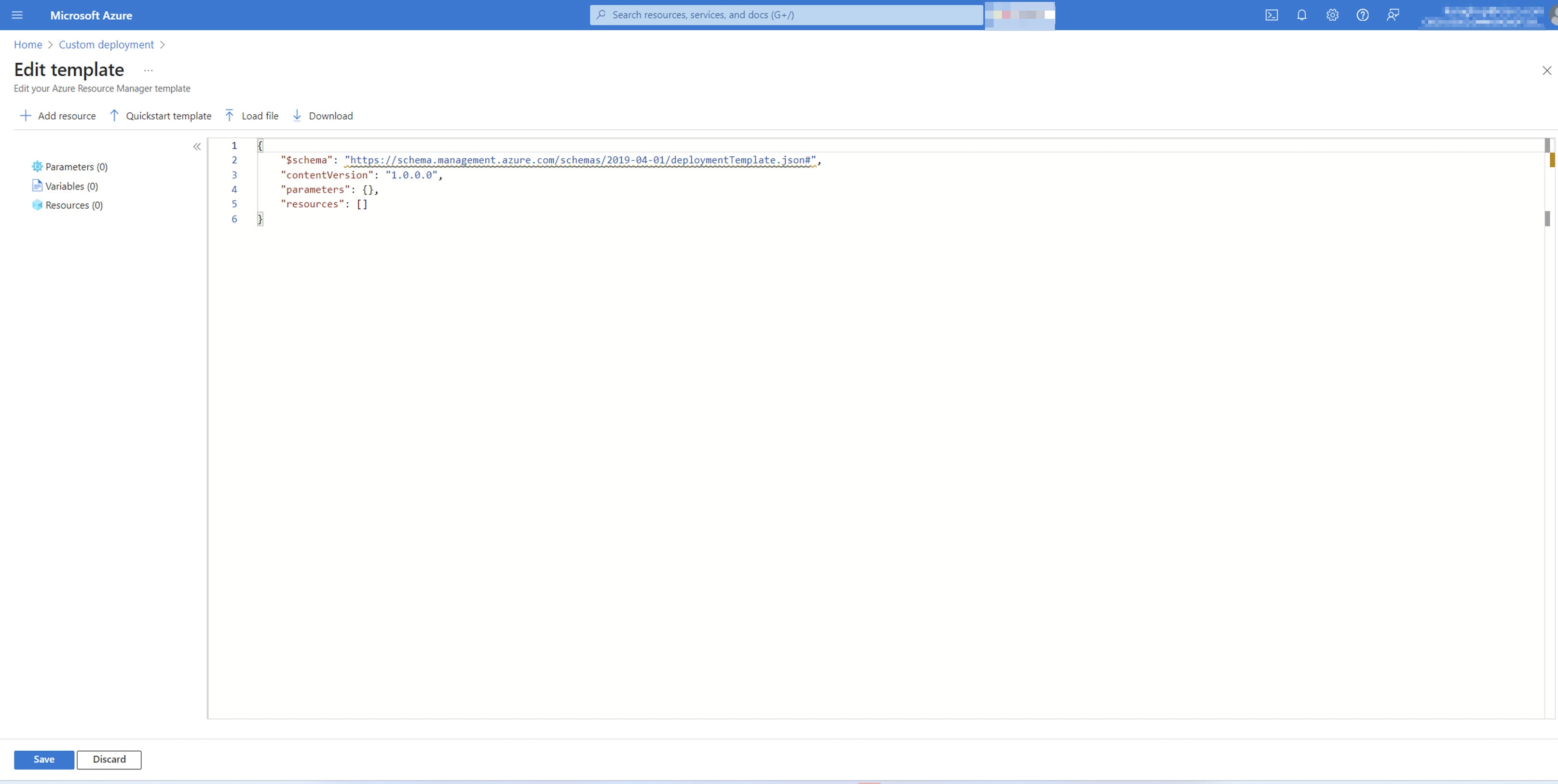Viewport: 1558px width, 784px height.
Task: Open Azure Cloud Shell from the top bar
Action: pyautogui.click(x=1271, y=15)
